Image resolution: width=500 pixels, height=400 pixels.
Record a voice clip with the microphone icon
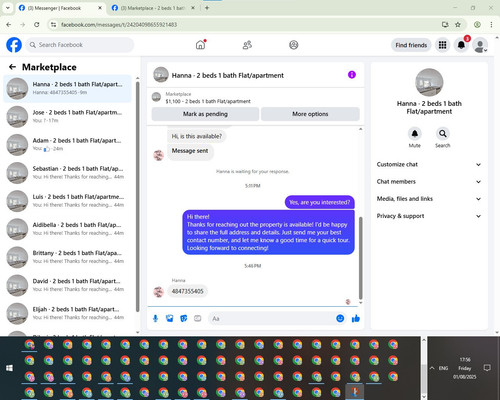coord(155,319)
